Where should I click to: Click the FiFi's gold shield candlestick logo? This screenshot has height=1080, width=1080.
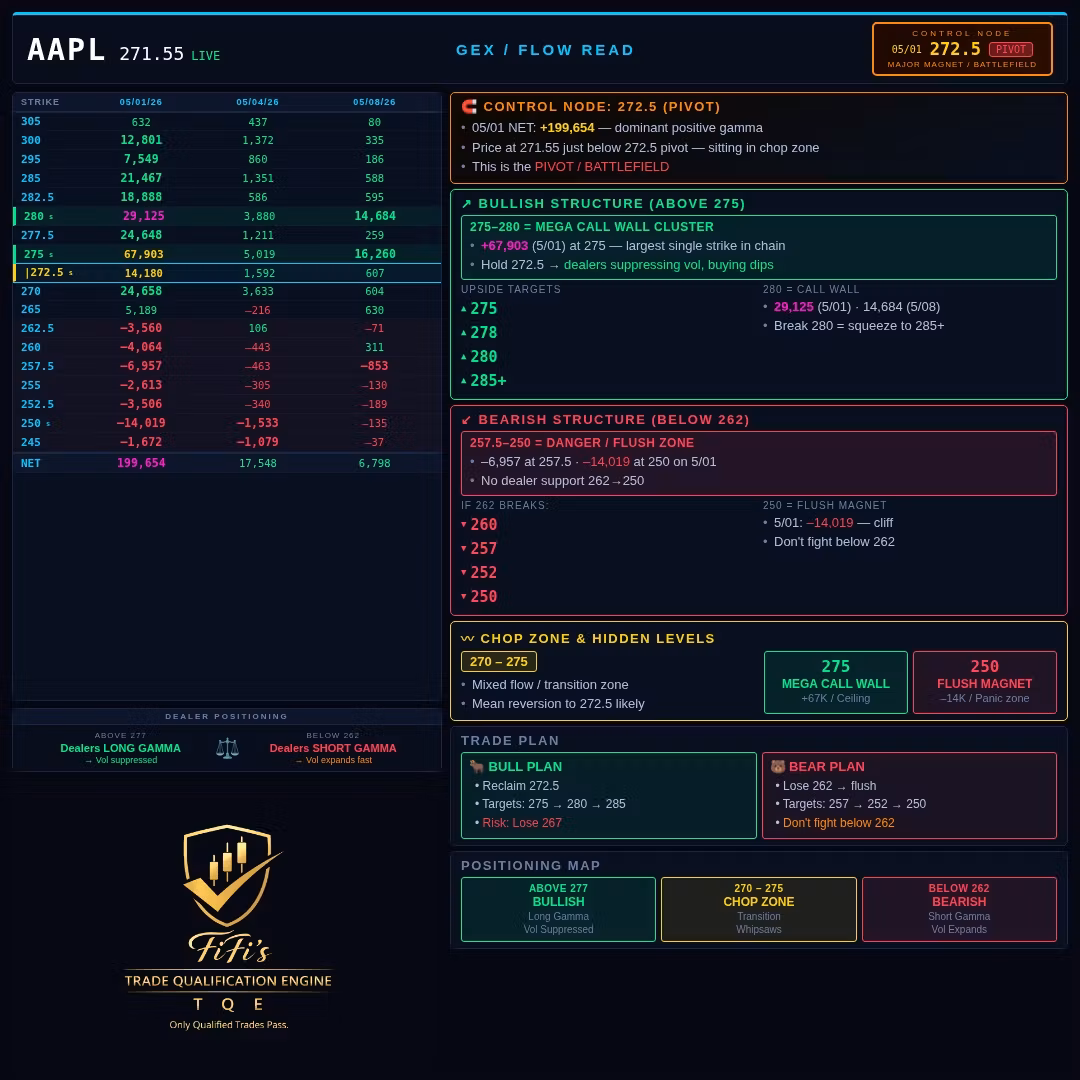pyautogui.click(x=231, y=875)
